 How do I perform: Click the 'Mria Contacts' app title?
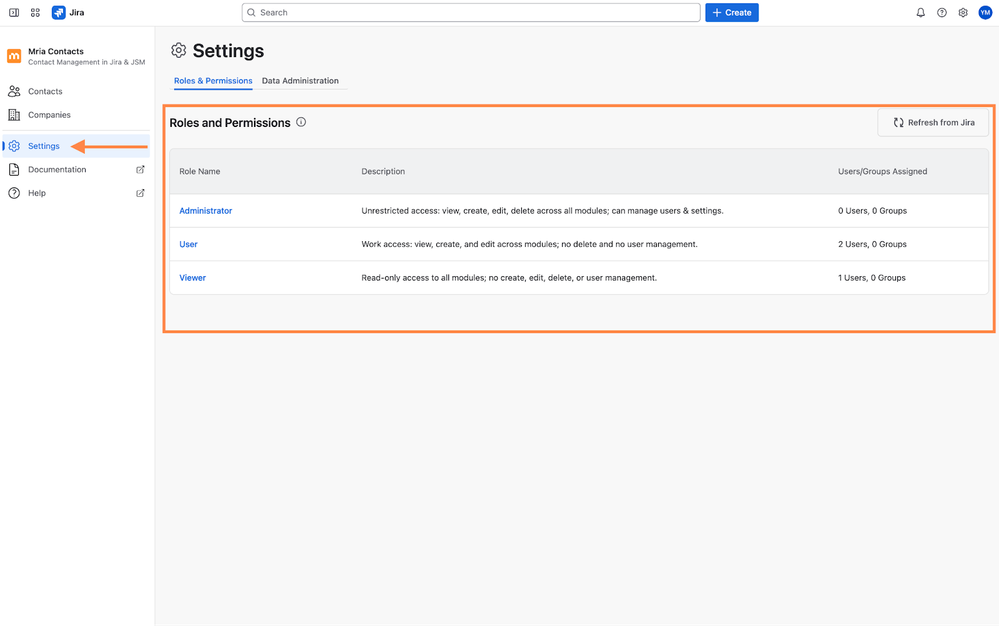click(x=55, y=51)
